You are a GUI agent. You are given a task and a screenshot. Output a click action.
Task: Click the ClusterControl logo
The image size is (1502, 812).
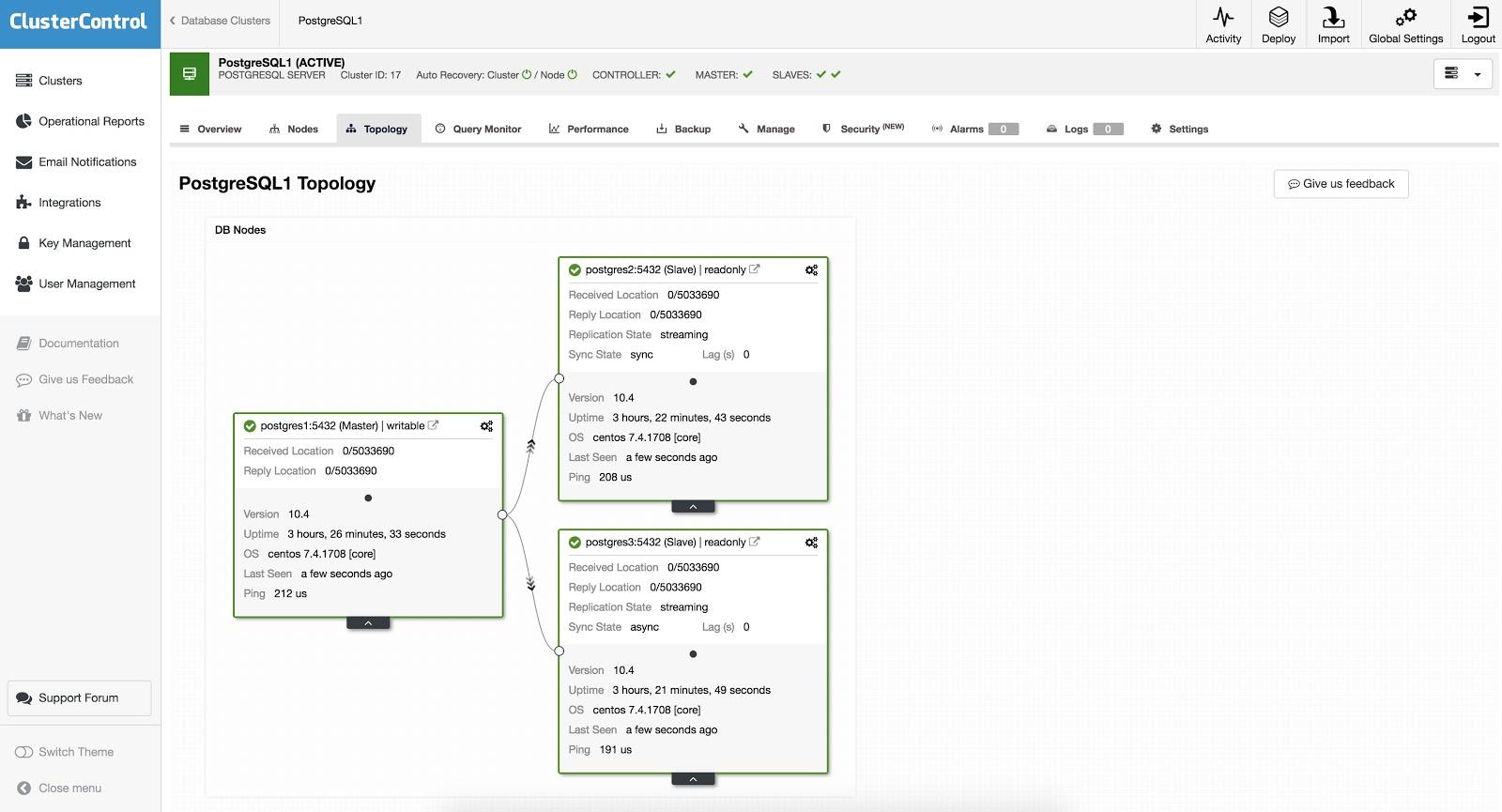coord(79,22)
